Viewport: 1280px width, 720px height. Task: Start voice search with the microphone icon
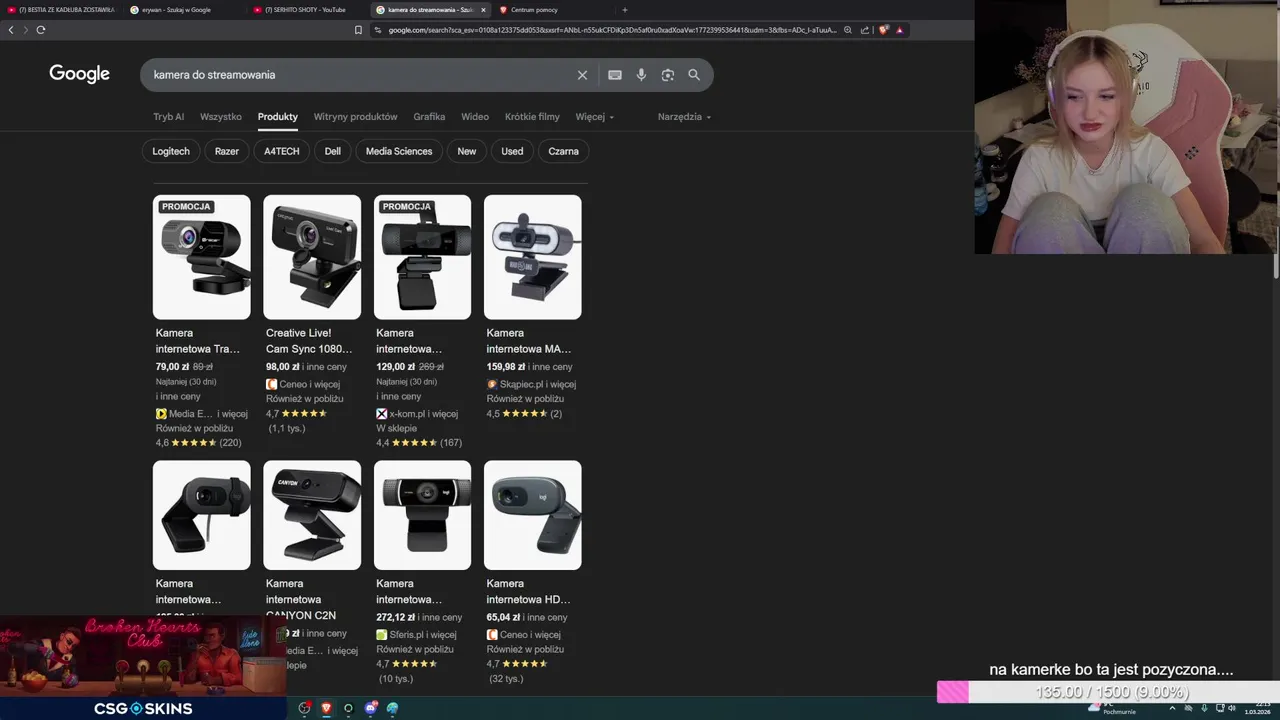(641, 75)
